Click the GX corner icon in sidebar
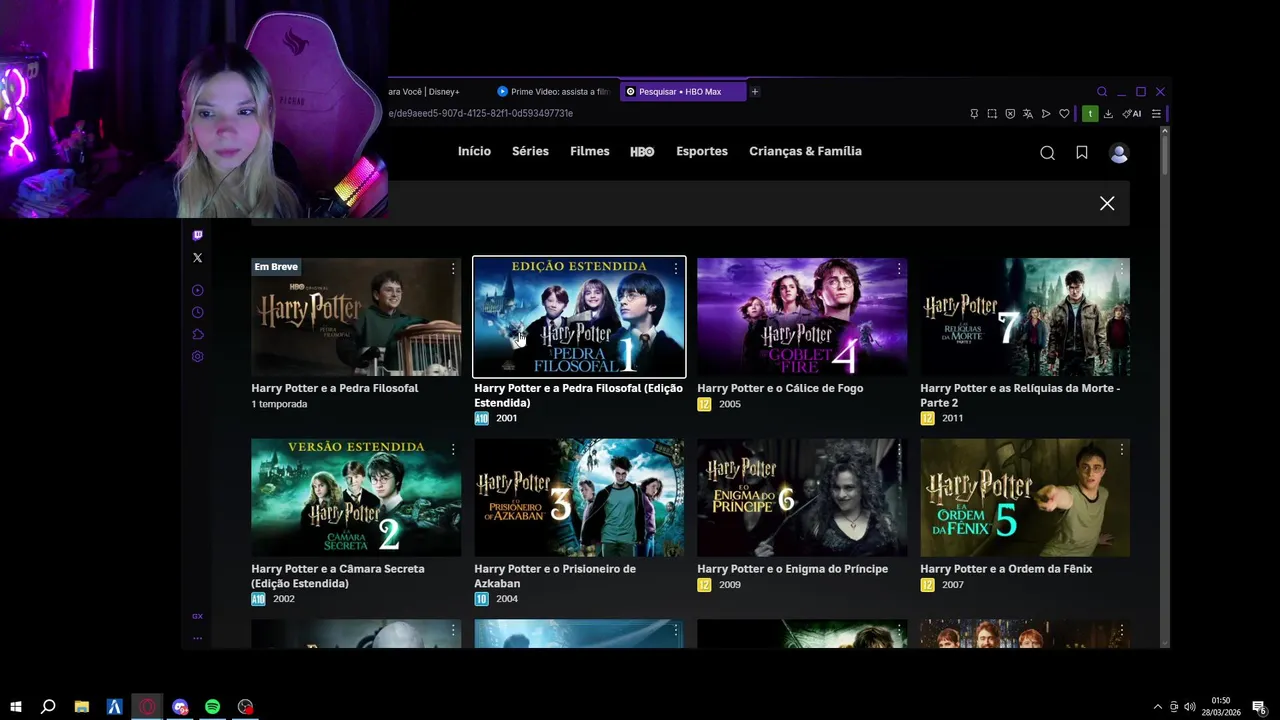The image size is (1280, 720). 197,616
